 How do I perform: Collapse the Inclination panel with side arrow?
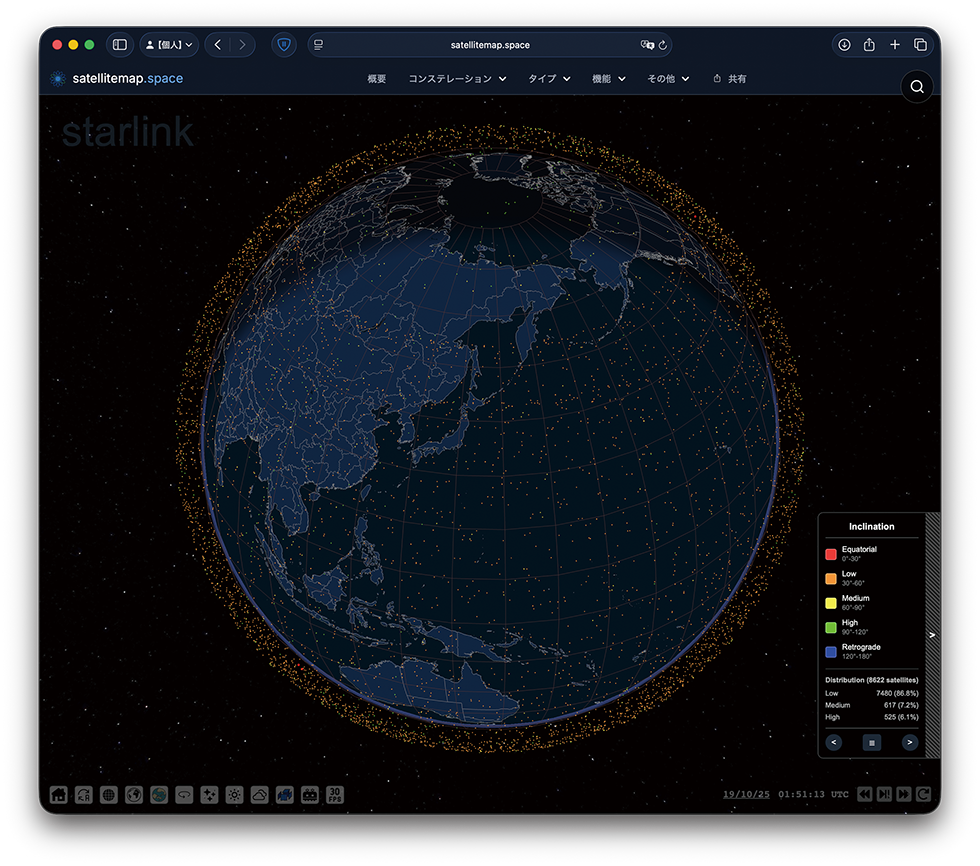tap(932, 635)
